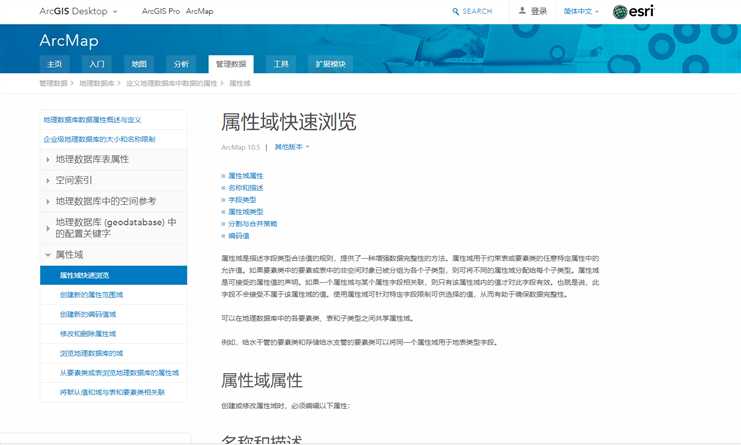Expand the geodatabase 配置关键字 section
This screenshot has height=445, width=741.
click(x=113, y=228)
